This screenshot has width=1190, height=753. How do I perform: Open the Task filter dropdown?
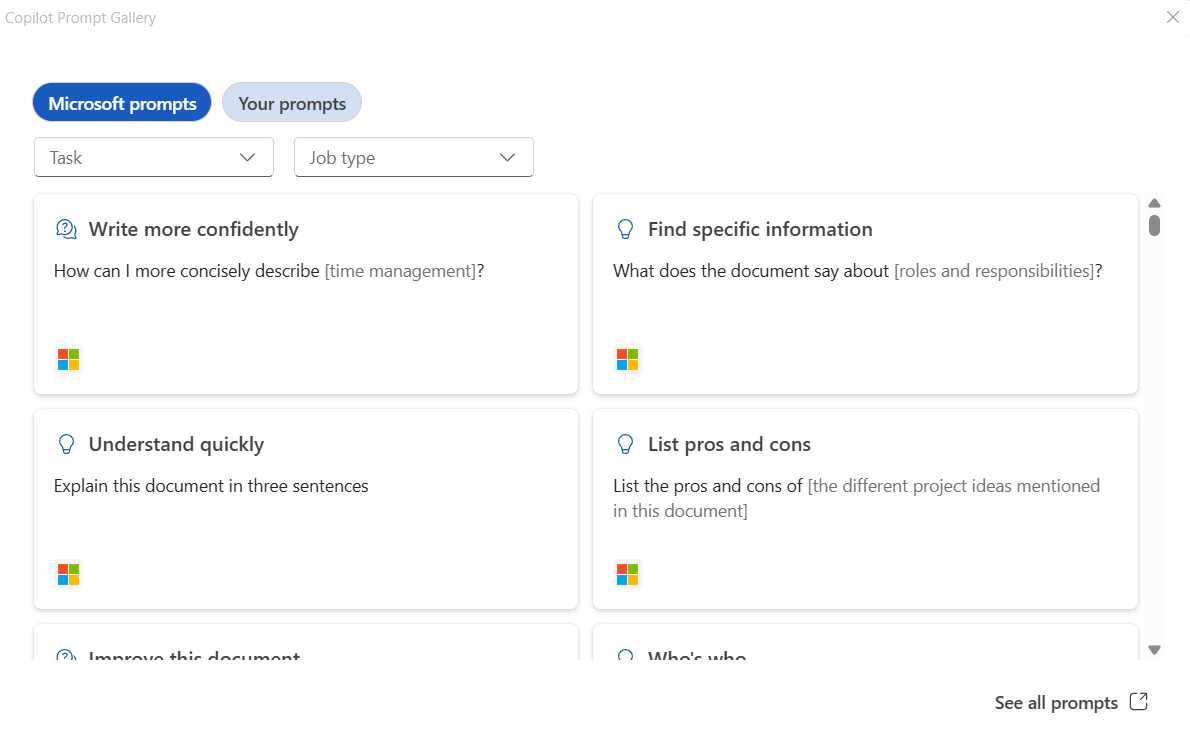coord(154,158)
